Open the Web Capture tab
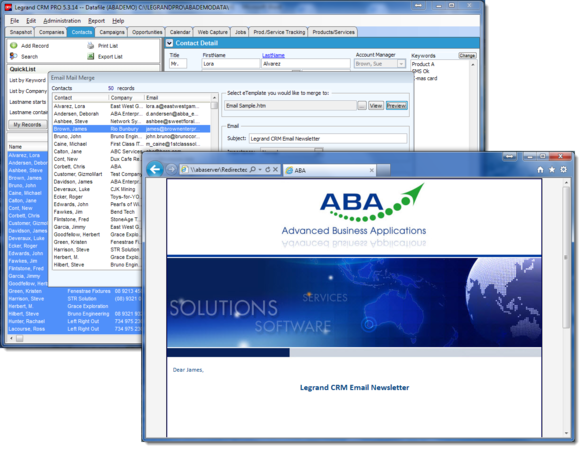This screenshot has width=582, height=449. pyautogui.click(x=212, y=32)
